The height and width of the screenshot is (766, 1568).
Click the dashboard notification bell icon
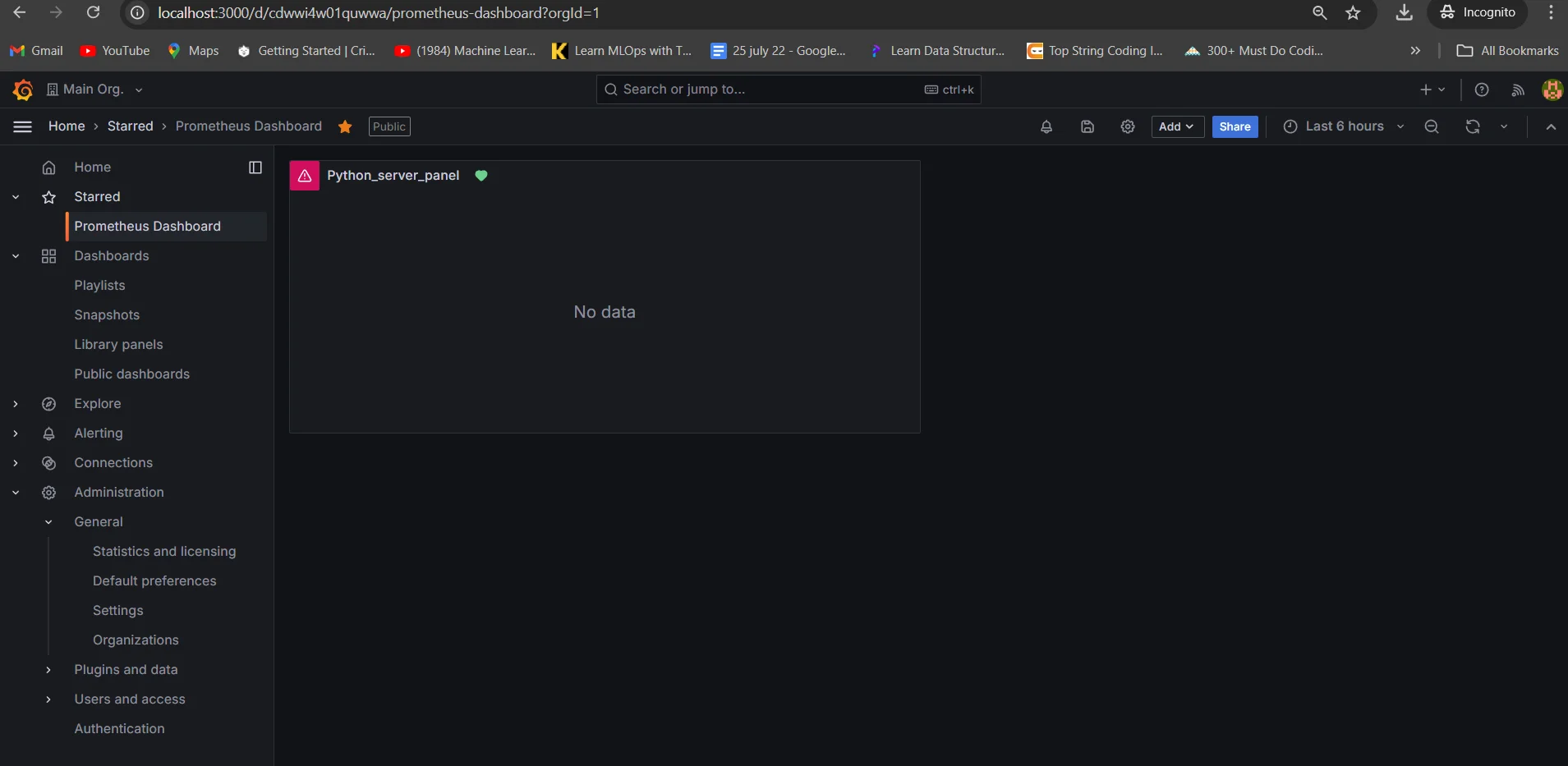1046,126
